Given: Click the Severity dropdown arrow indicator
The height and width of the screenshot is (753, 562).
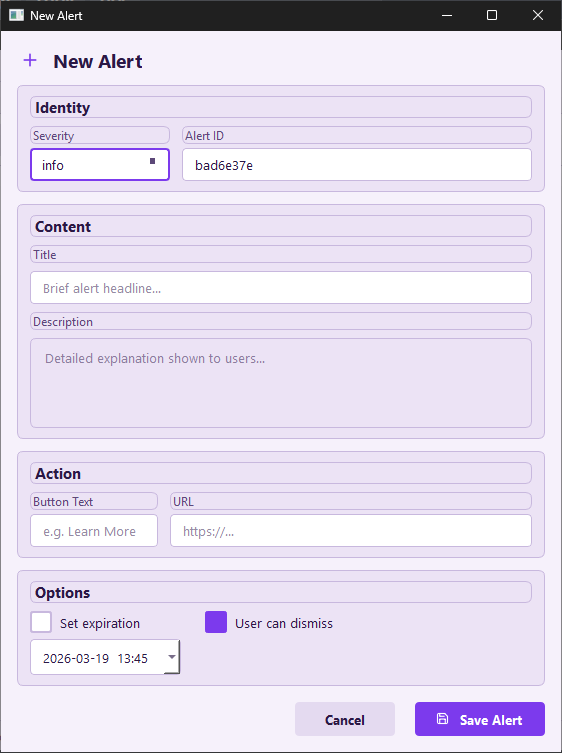Looking at the screenshot, I should 152,161.
